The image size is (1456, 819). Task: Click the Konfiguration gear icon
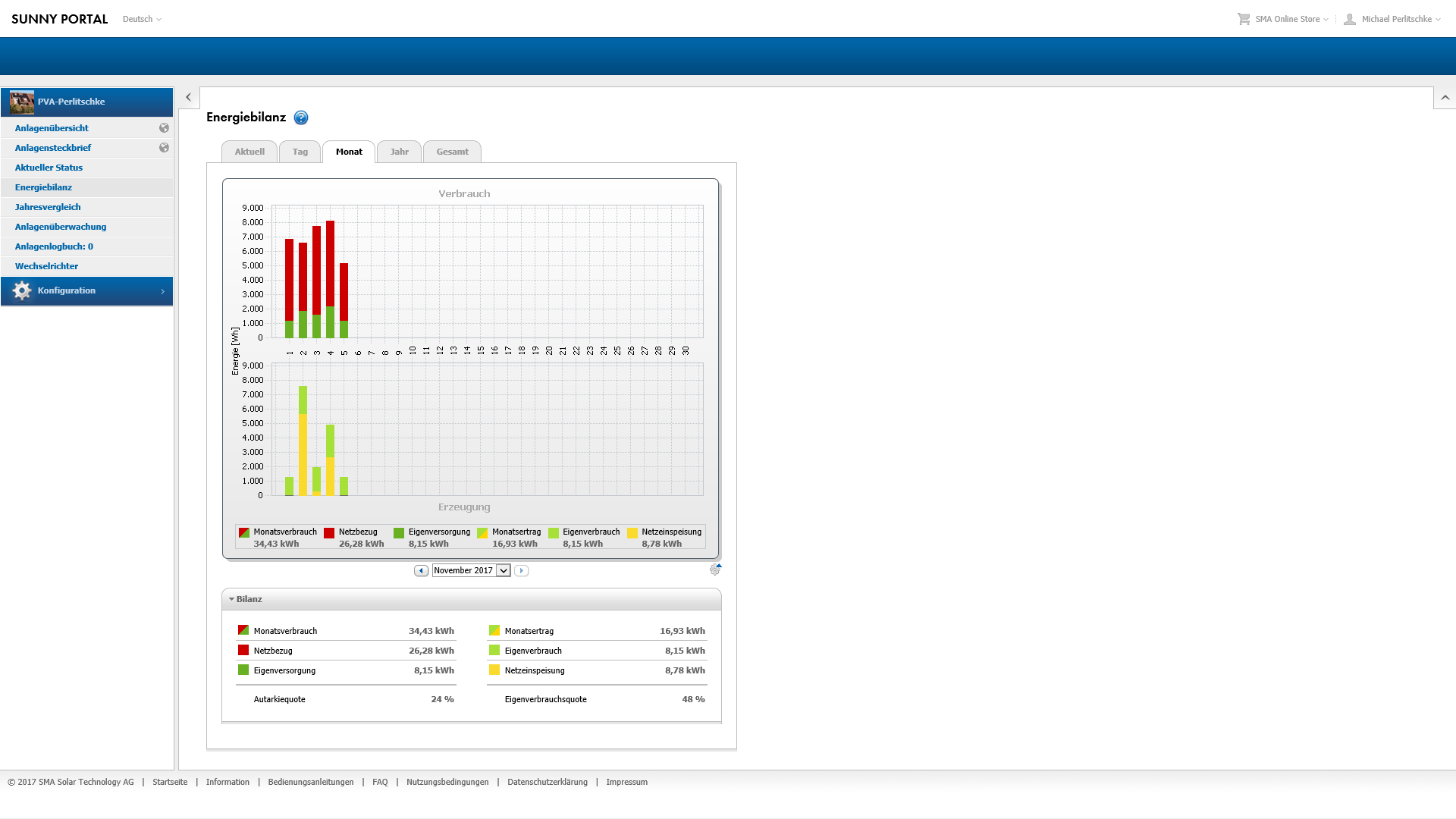(22, 291)
